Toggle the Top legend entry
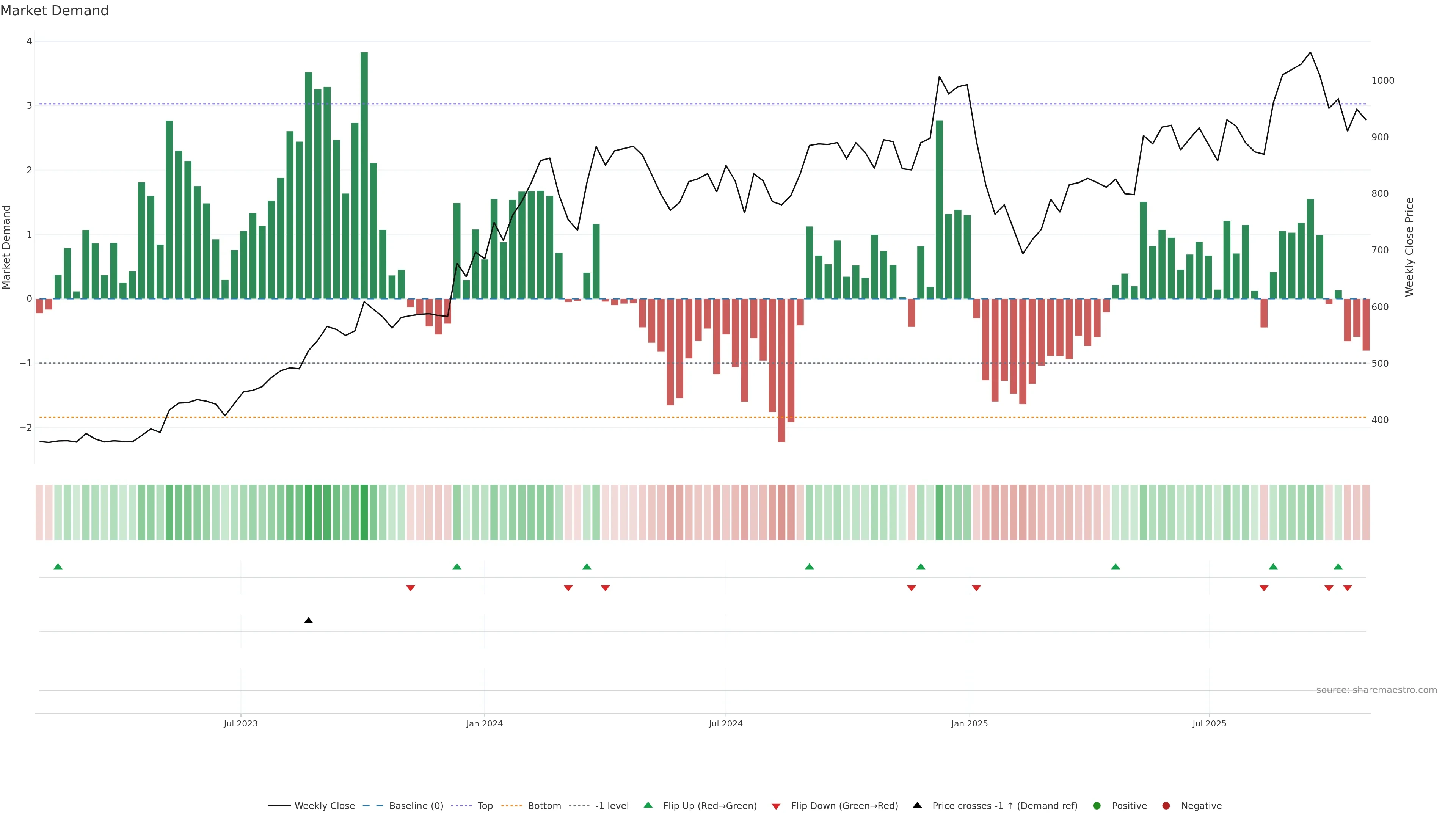This screenshot has width=1456, height=819. (x=485, y=806)
